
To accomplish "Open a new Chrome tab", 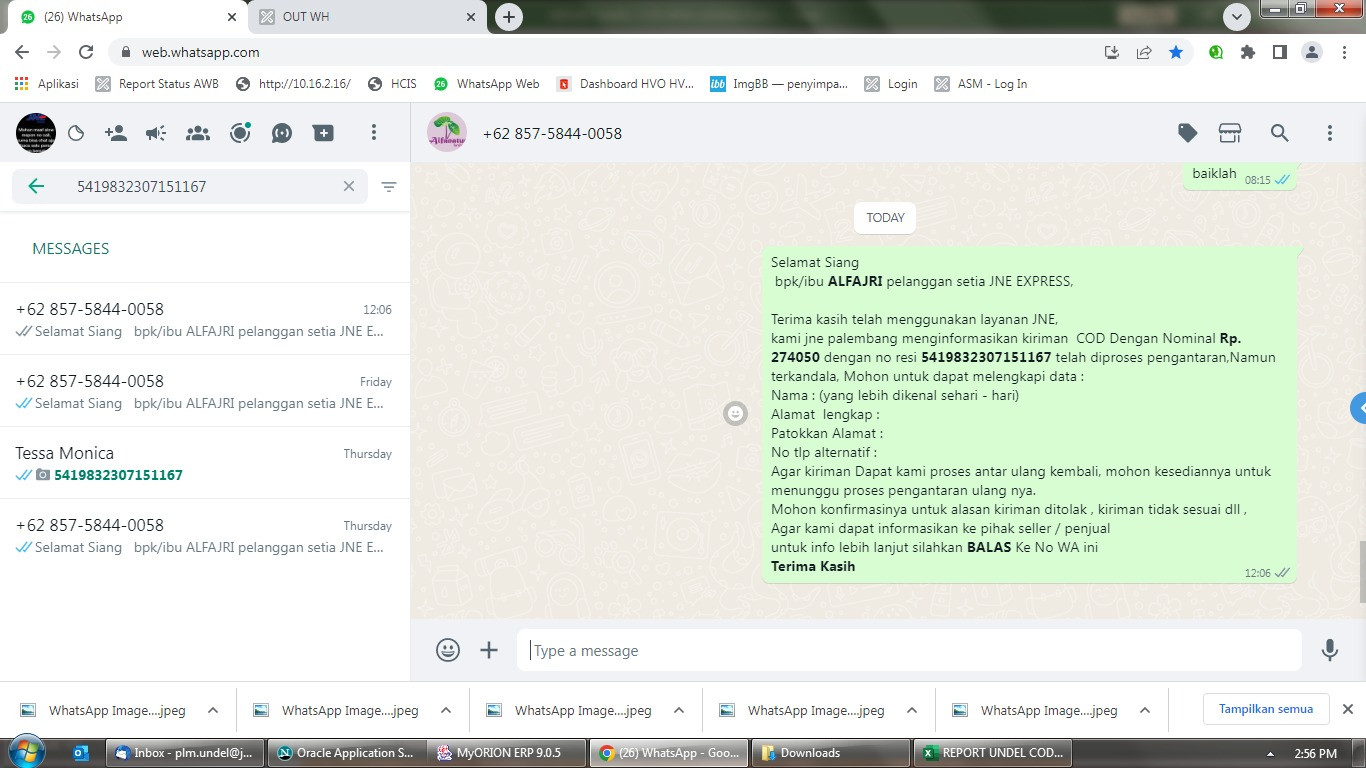I will pos(509,17).
